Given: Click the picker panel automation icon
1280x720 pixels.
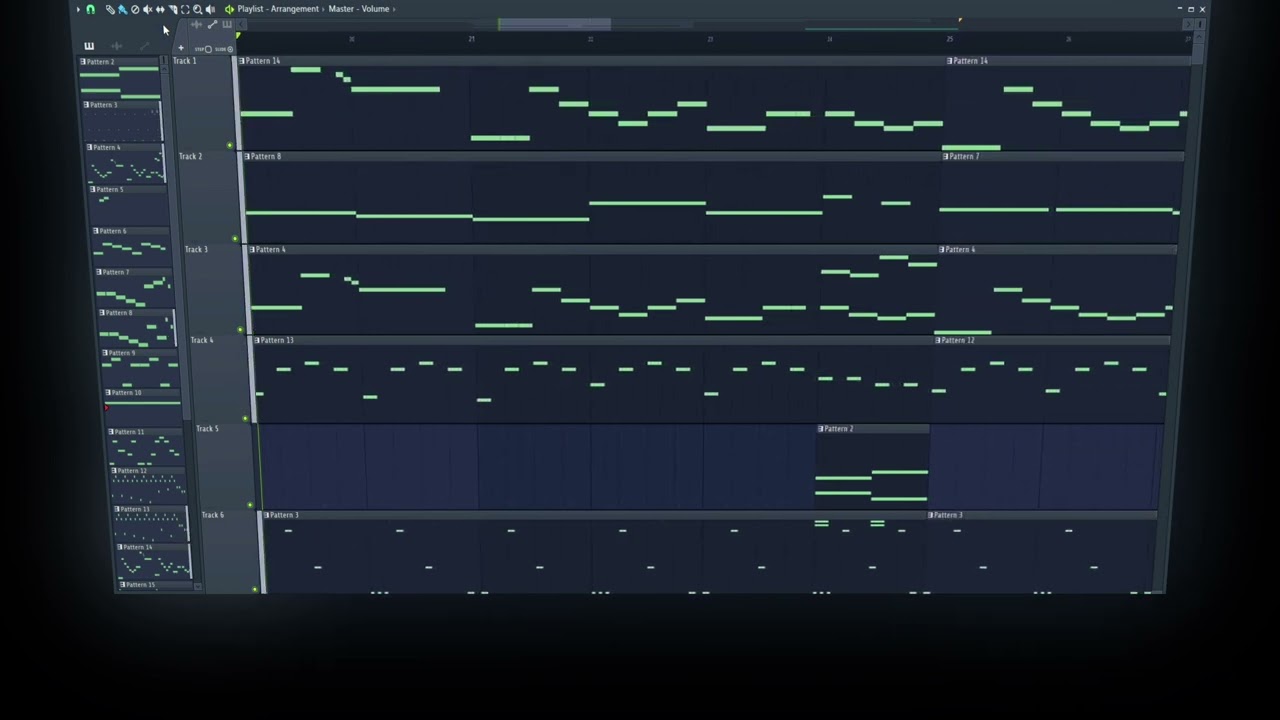Looking at the screenshot, I should coord(145,46).
